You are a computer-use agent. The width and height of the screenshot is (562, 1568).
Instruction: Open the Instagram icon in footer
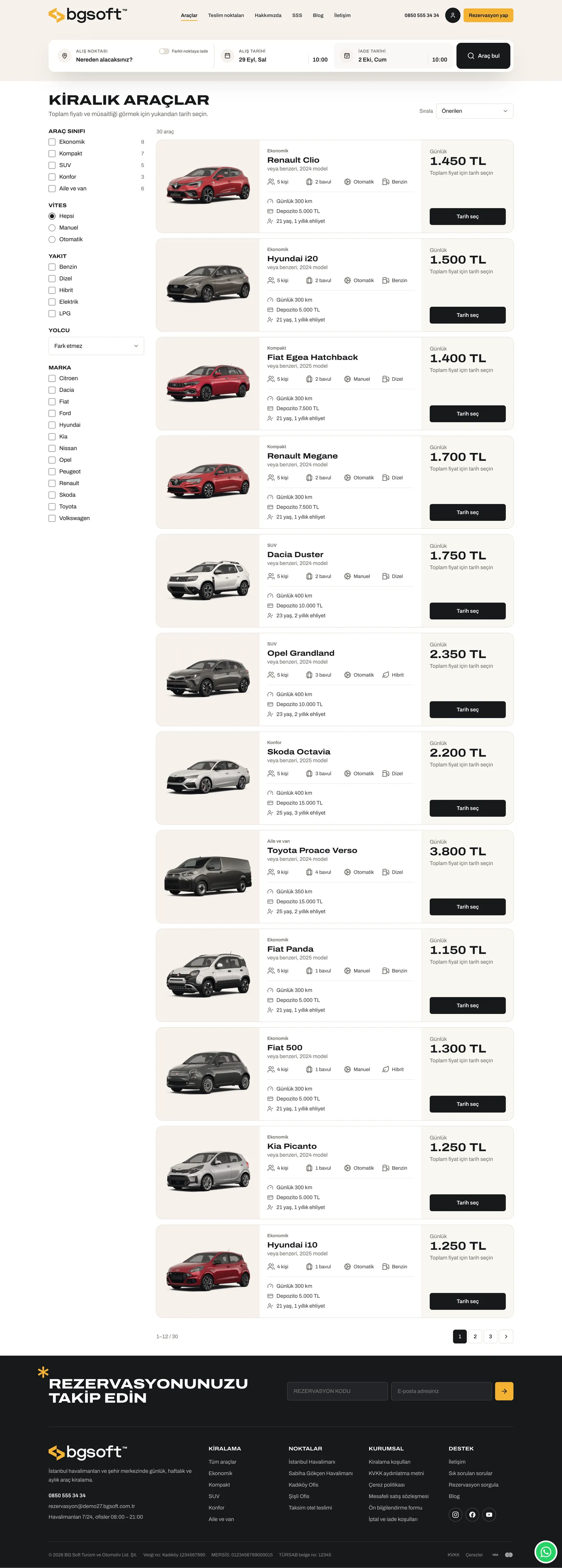pyautogui.click(x=456, y=1514)
